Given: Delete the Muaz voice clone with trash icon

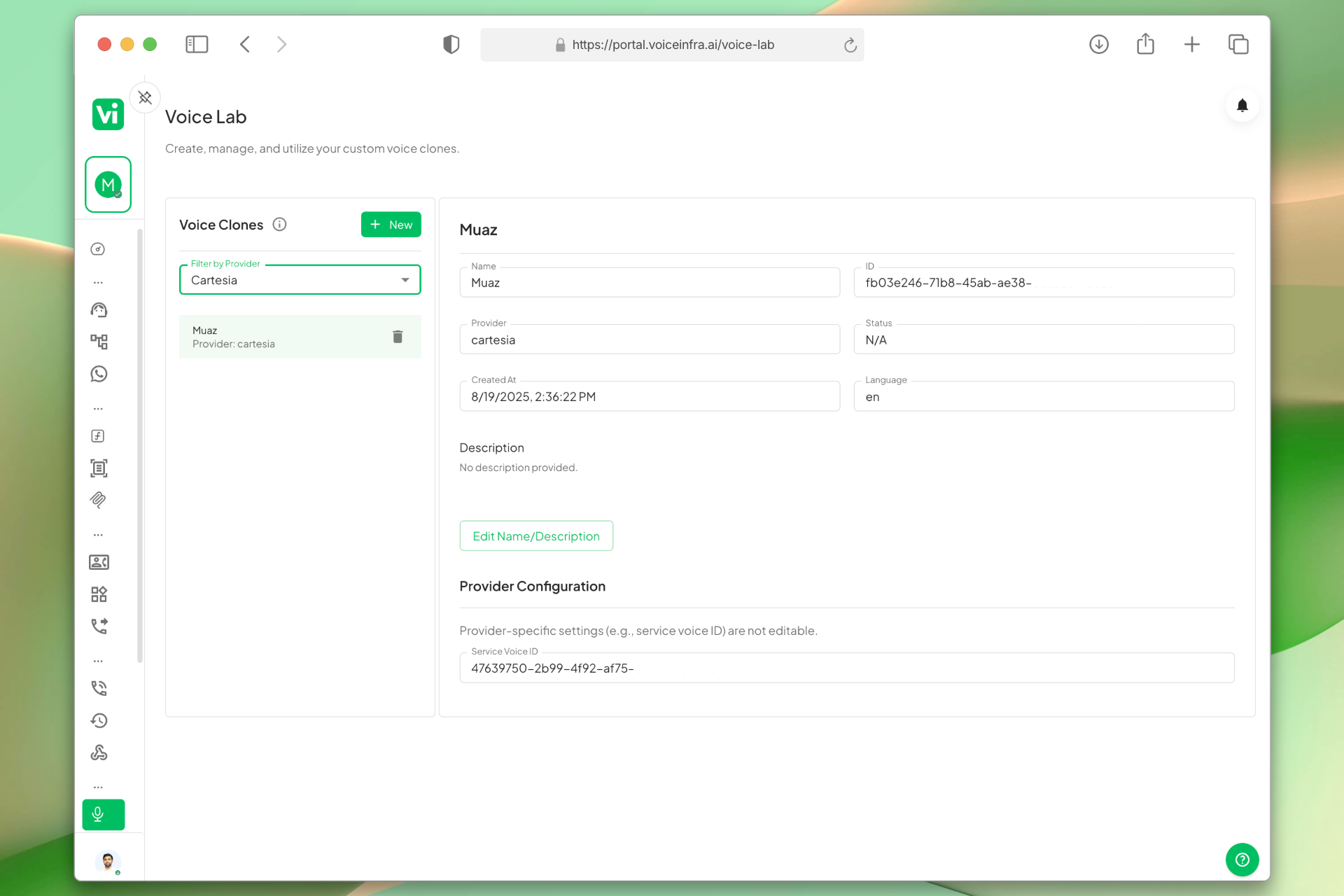Looking at the screenshot, I should click(x=398, y=337).
